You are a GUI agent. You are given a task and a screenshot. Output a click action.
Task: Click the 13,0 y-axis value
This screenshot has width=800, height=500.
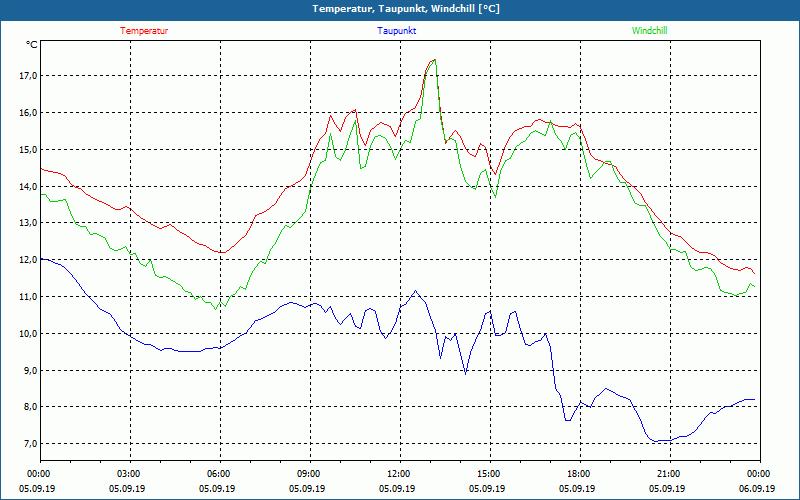tap(29, 222)
